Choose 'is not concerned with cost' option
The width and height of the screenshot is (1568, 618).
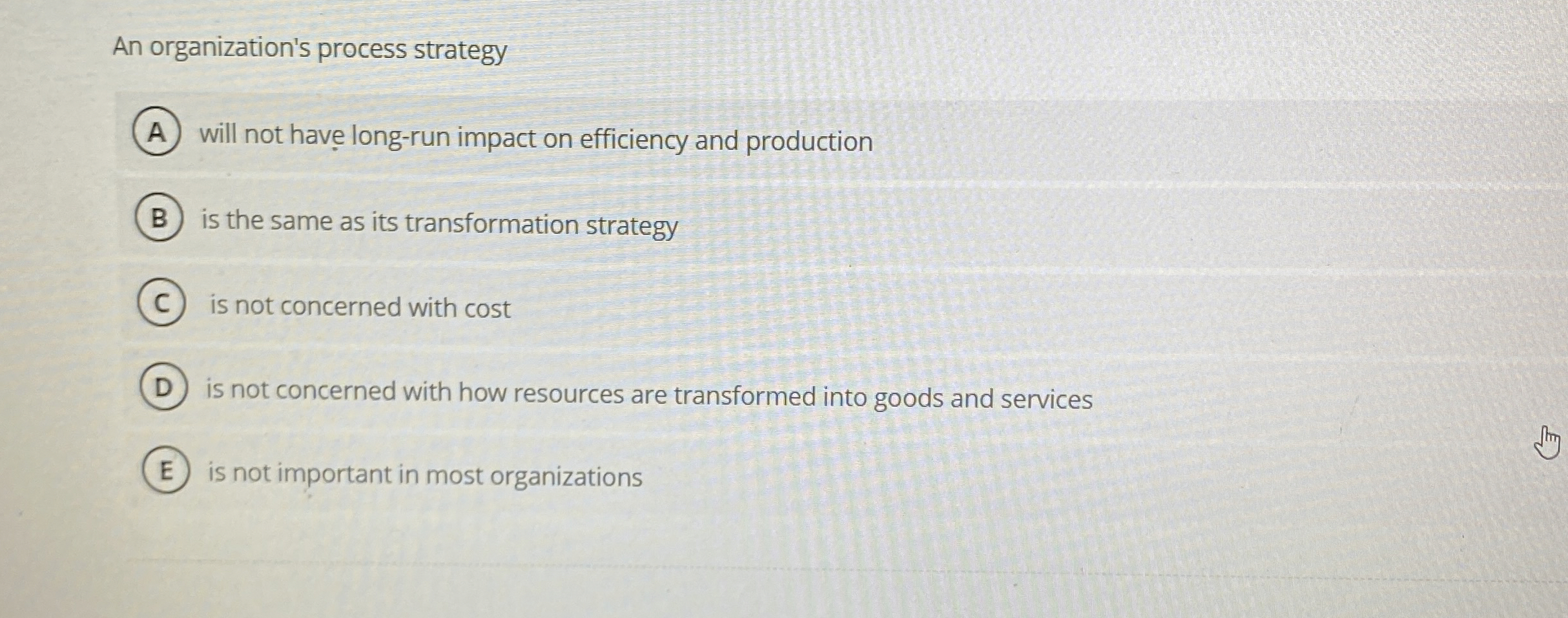pos(358,308)
